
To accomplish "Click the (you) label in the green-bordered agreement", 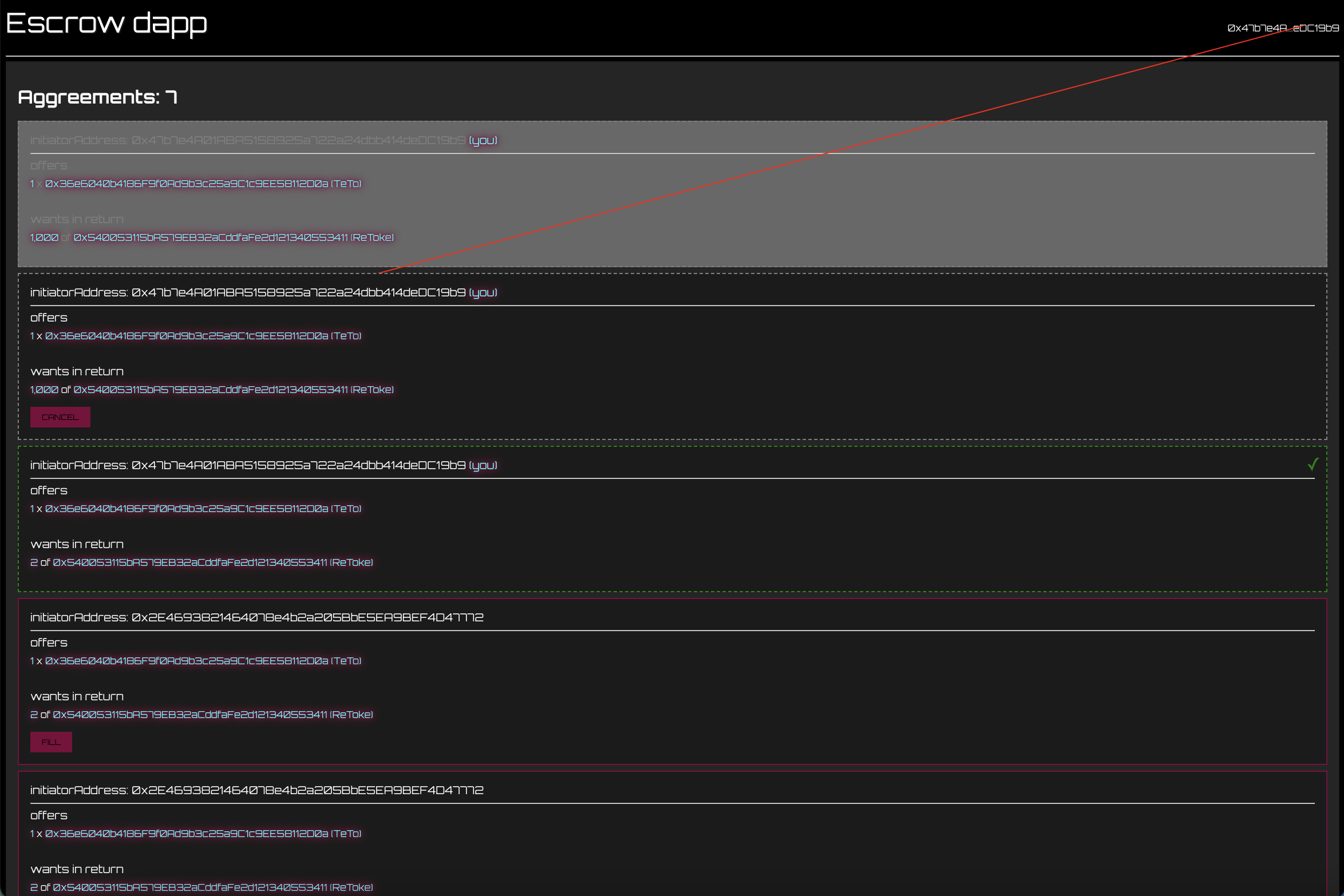I will 483,465.
